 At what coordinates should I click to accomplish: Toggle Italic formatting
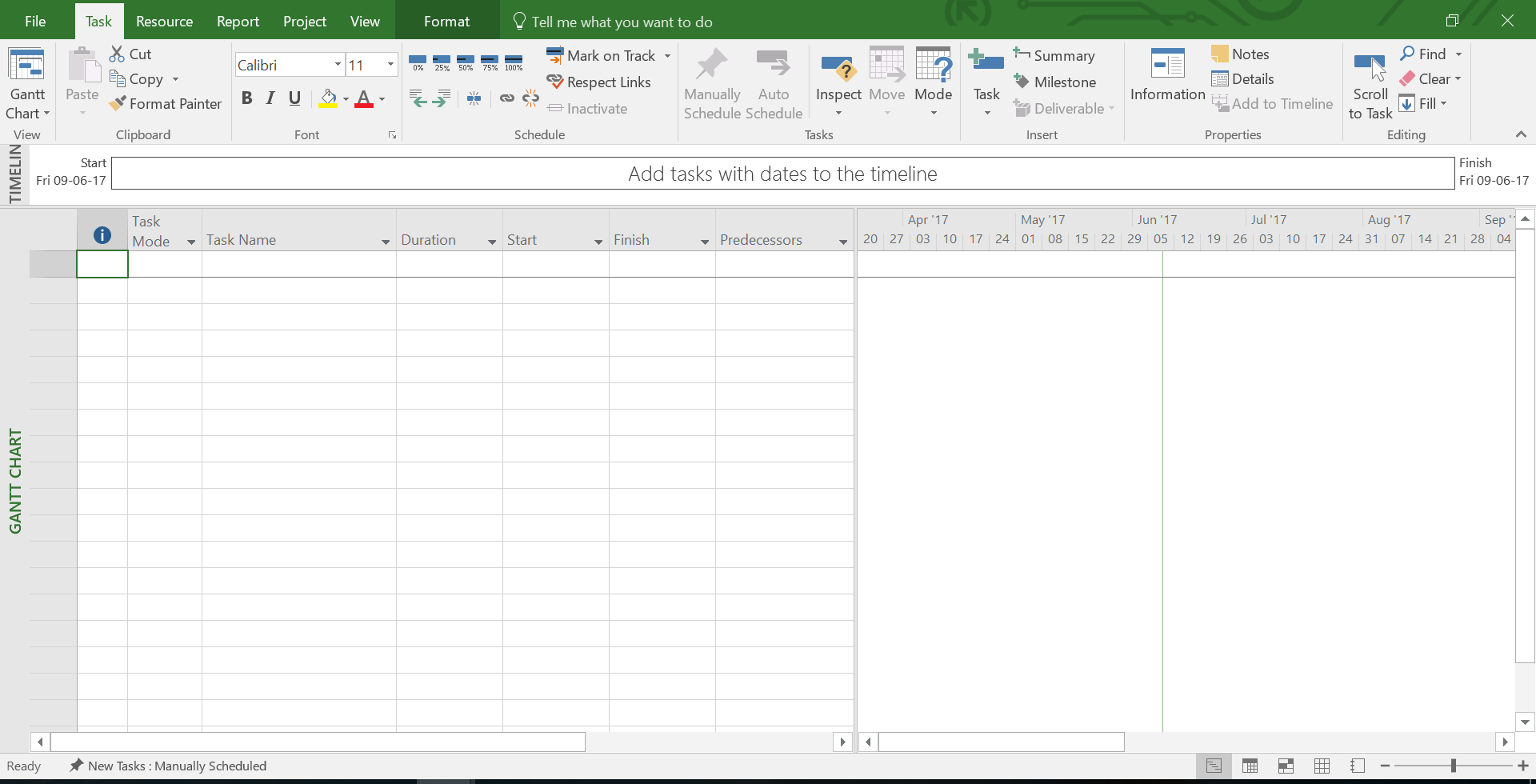tap(270, 98)
